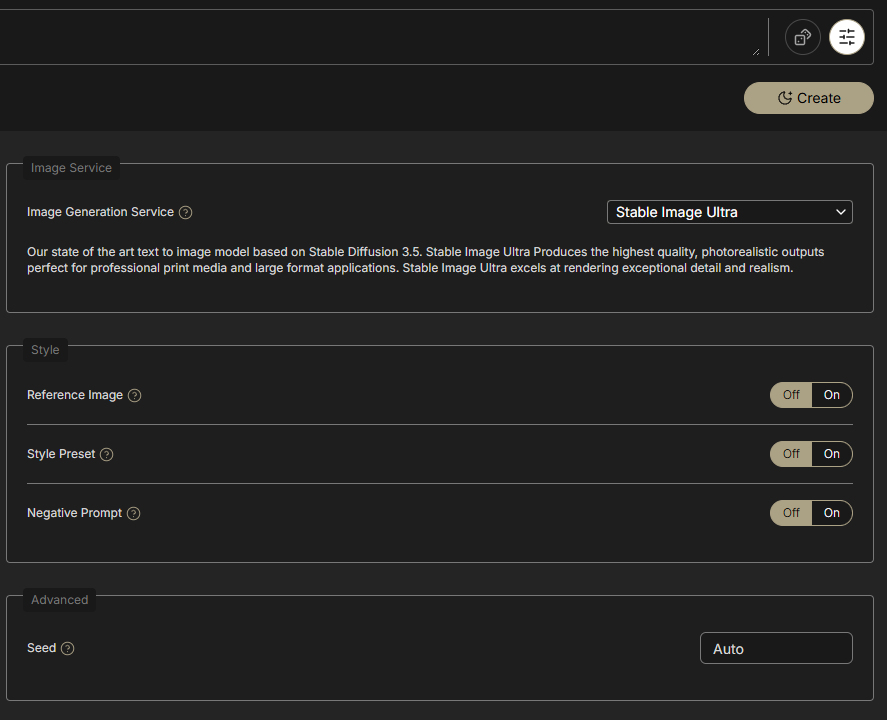Open help for Image Generation Service
The image size is (887, 720).
coord(185,212)
